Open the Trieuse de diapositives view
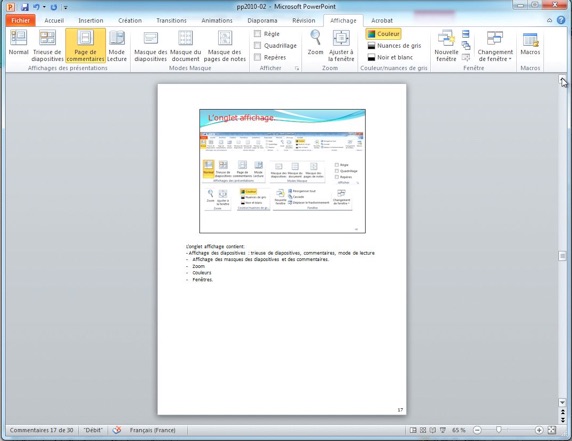The image size is (572, 441). (47, 45)
